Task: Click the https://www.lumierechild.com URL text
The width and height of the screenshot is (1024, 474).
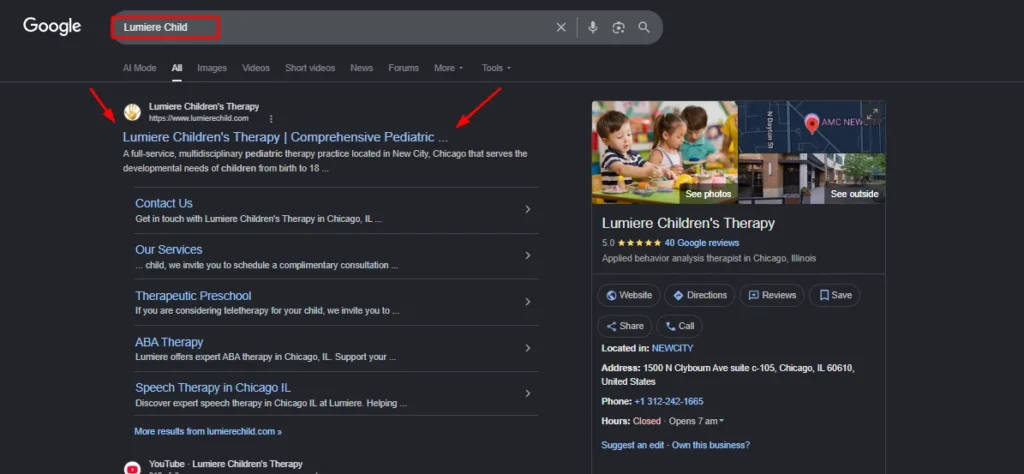Action: (x=199, y=119)
